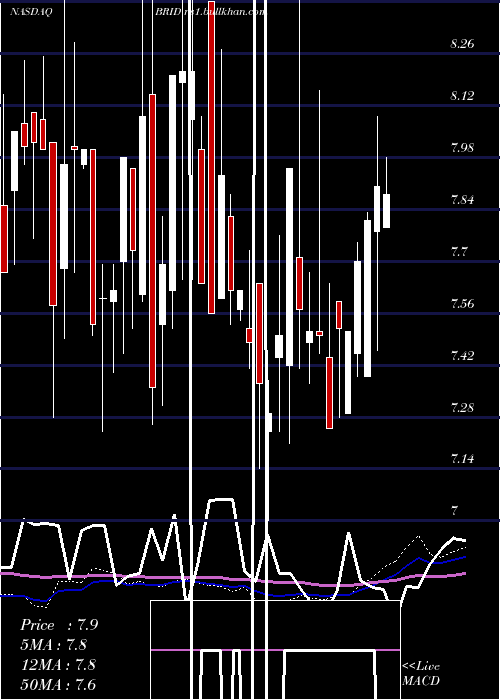Click the Price : 7.9 readout
Screen dimensions: 500x700
click(59, 625)
